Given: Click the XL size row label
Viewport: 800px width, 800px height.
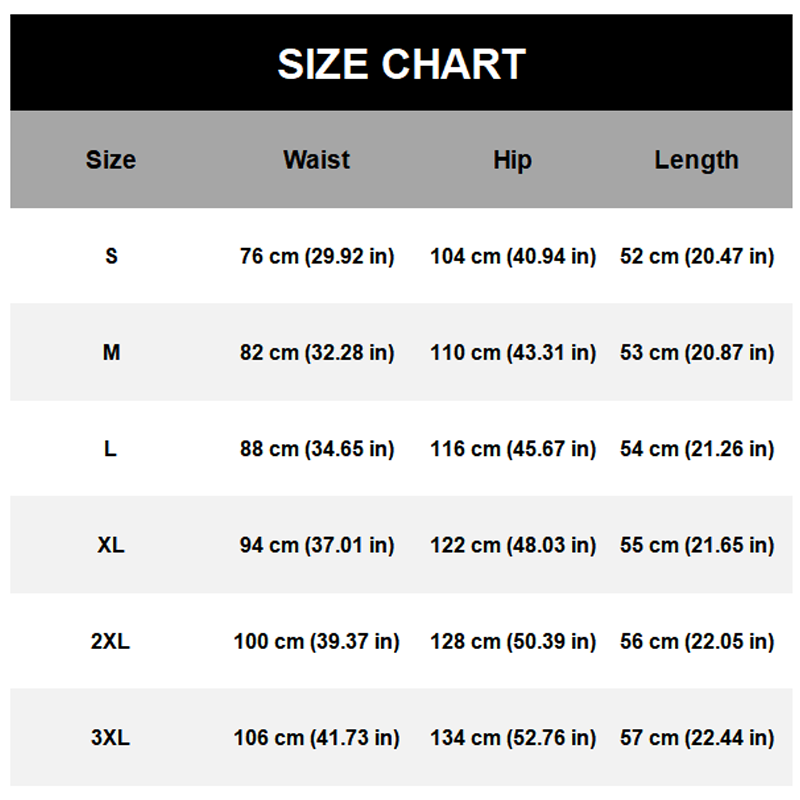Looking at the screenshot, I should pyautogui.click(x=111, y=545).
